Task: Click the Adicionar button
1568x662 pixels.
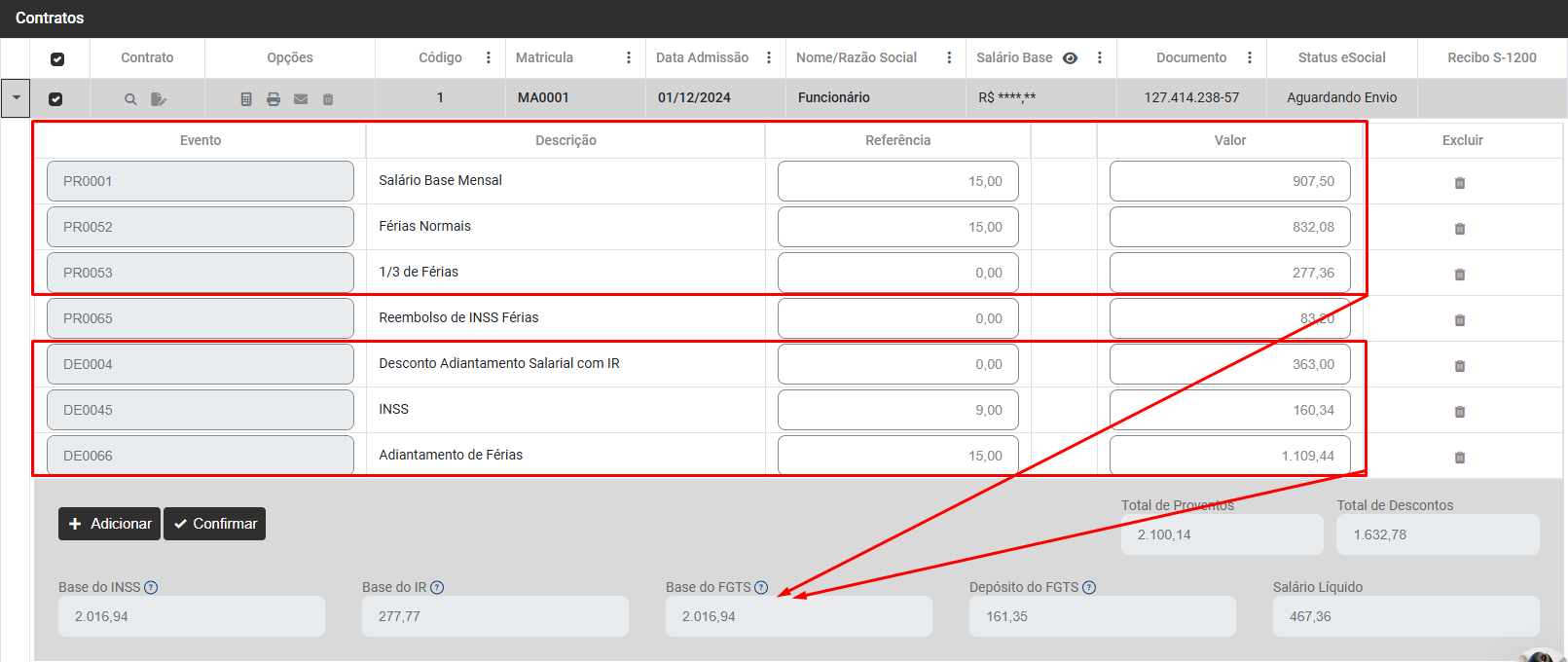Action: coord(110,524)
